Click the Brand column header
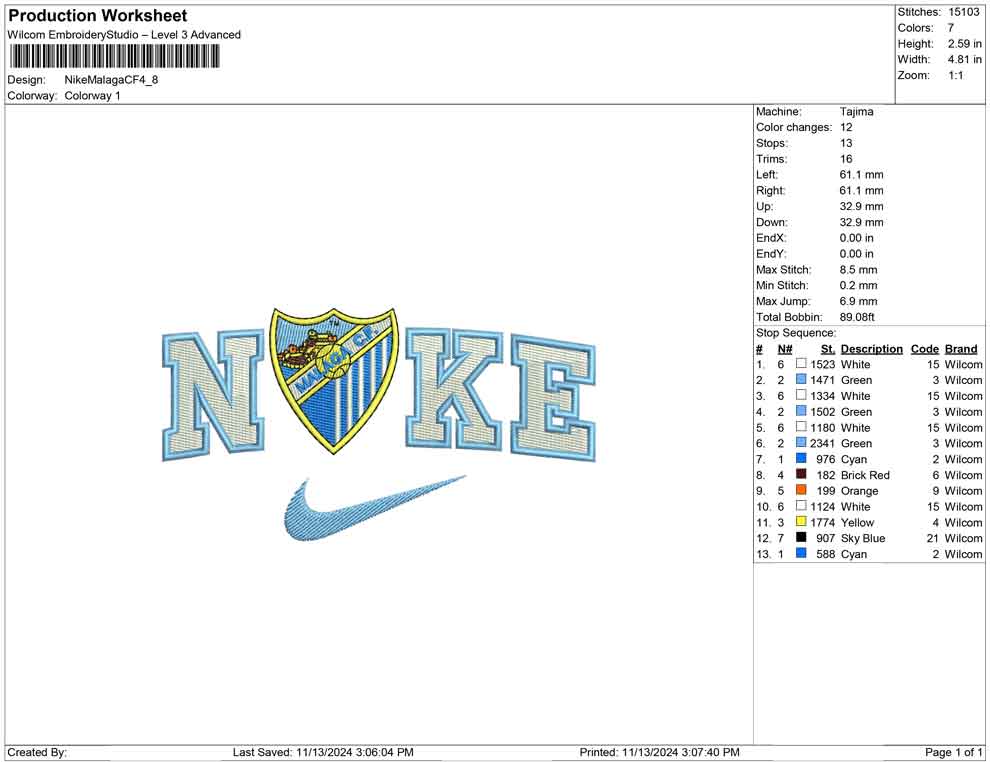Screen dimensions: 990x762 tap(961, 349)
